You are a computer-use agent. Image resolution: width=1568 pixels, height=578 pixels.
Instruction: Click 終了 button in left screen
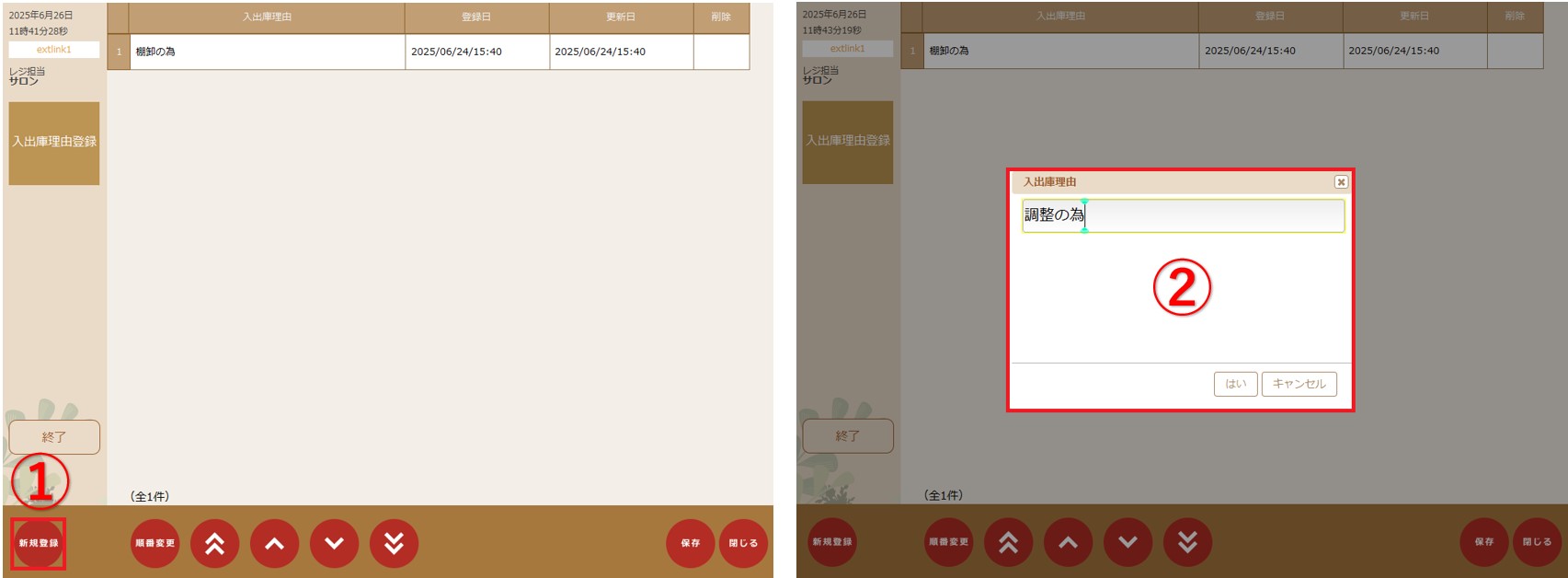(x=54, y=437)
